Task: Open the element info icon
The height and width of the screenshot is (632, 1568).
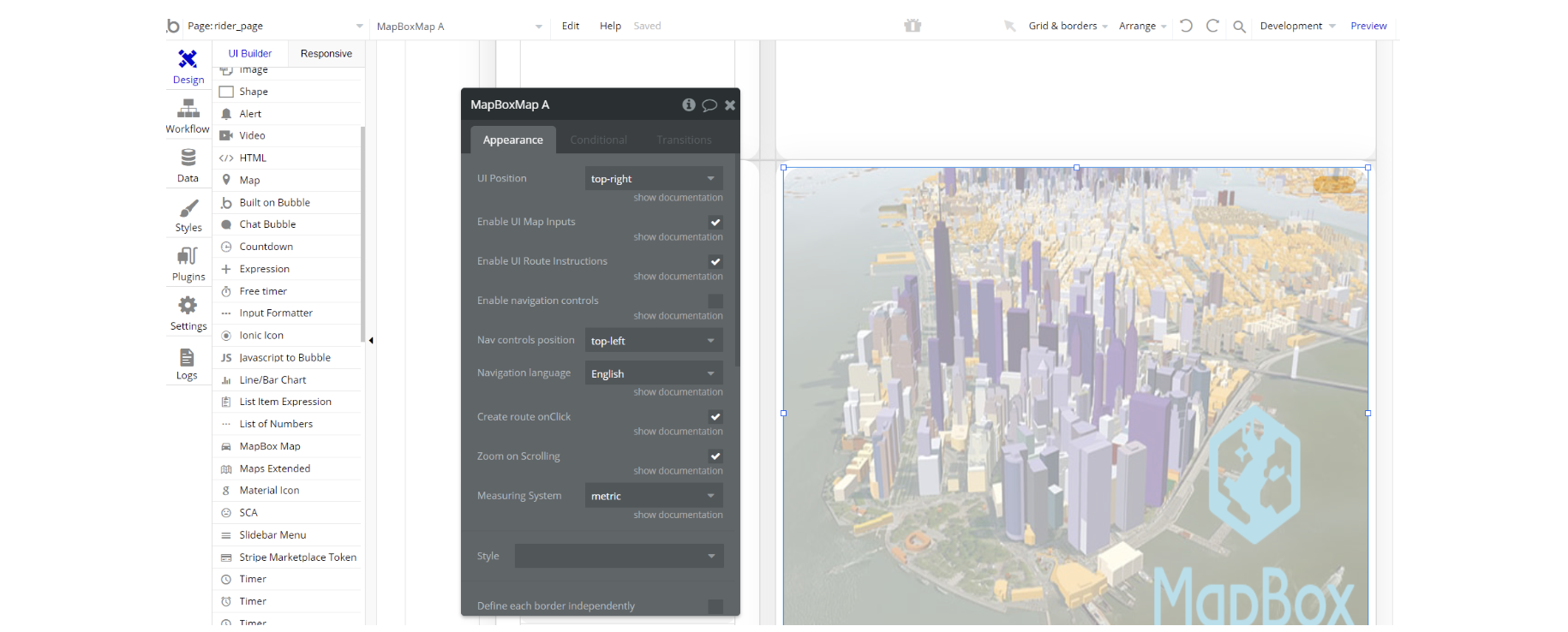Action: coord(688,104)
